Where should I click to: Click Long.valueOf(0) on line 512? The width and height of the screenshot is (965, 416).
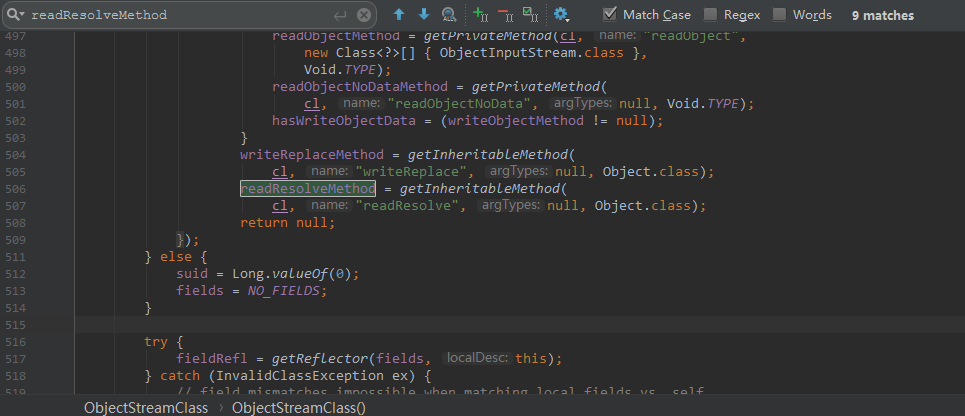pos(291,273)
